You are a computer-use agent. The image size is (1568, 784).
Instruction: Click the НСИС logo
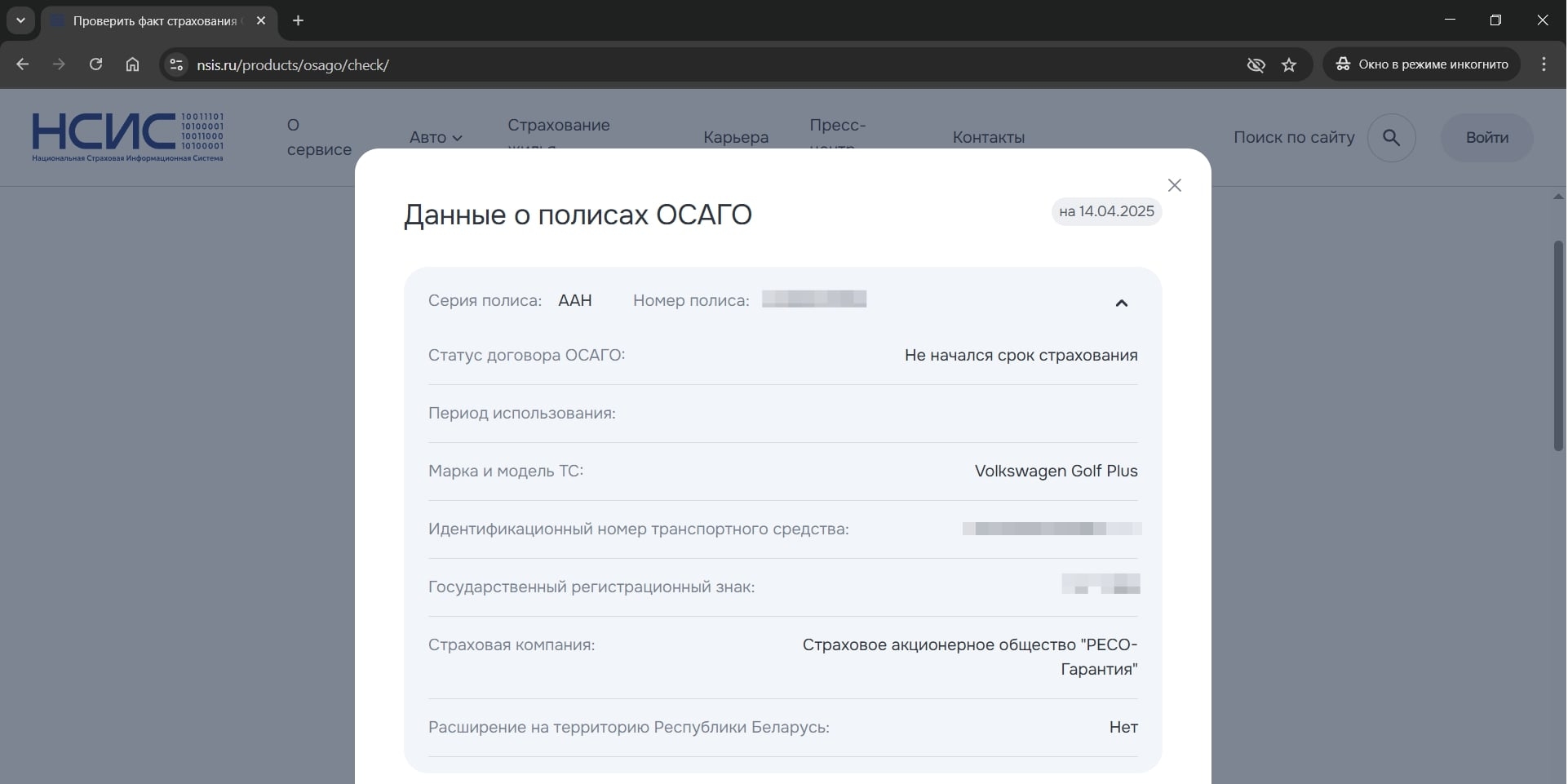point(127,137)
